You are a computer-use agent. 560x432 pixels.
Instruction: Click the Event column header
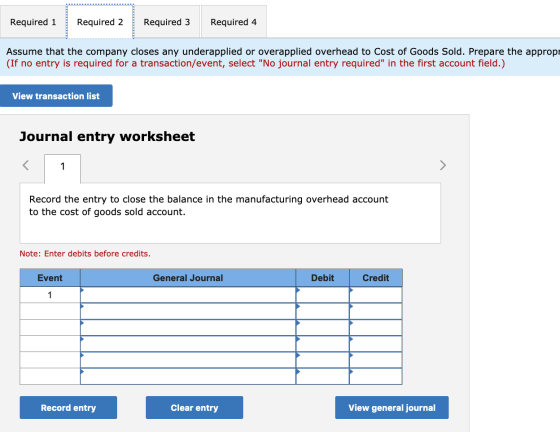(50, 278)
